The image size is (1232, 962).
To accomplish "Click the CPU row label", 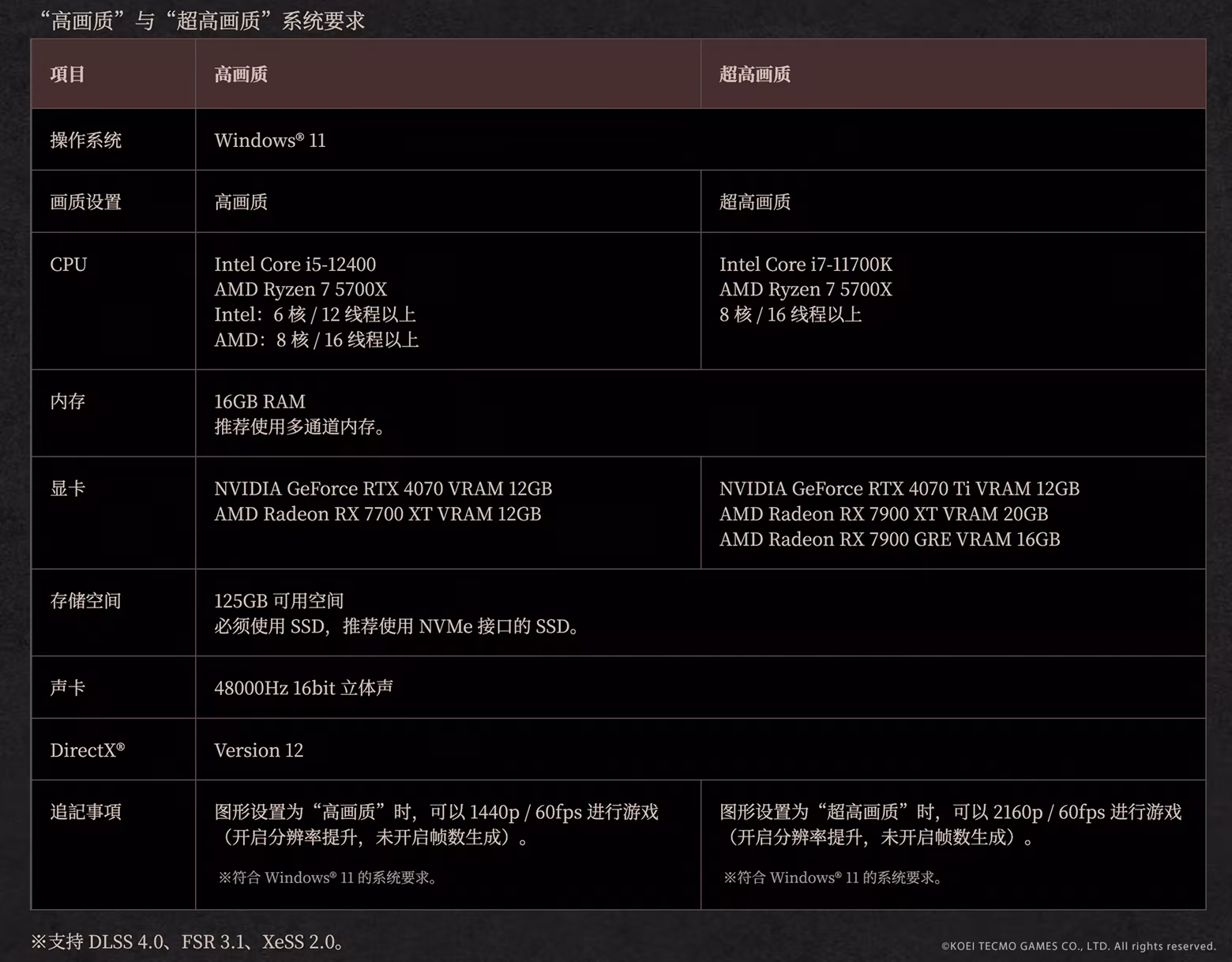I will (x=68, y=265).
